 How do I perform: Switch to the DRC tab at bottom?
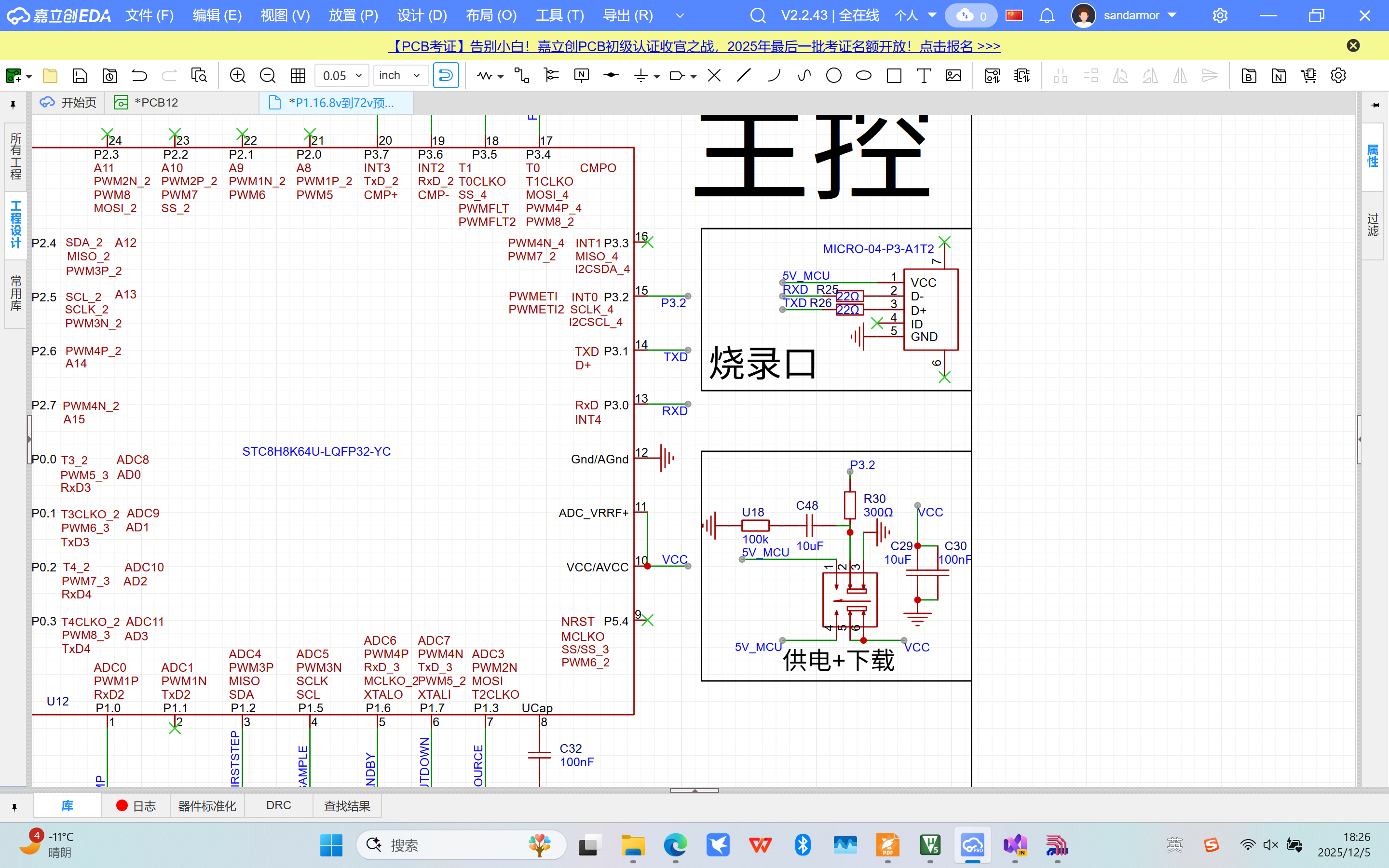click(278, 805)
